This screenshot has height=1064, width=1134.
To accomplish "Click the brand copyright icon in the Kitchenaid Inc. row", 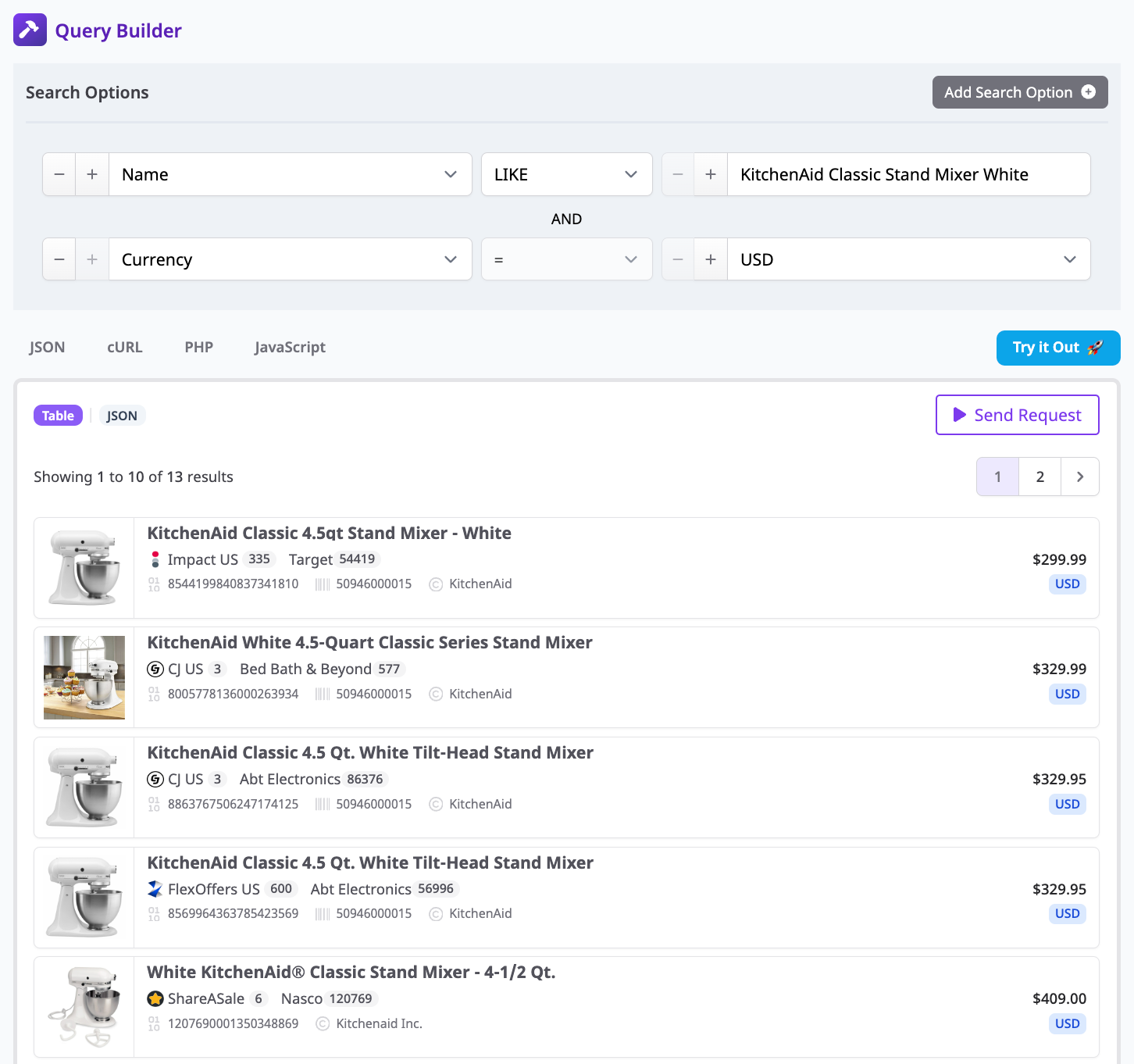I will (x=323, y=1024).
